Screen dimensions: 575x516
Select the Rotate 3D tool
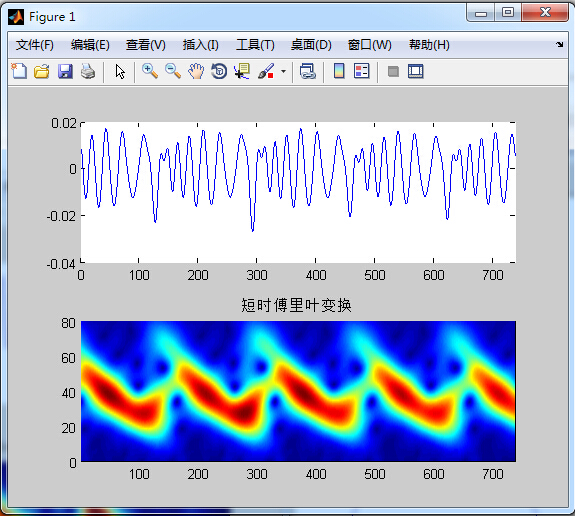tap(219, 71)
